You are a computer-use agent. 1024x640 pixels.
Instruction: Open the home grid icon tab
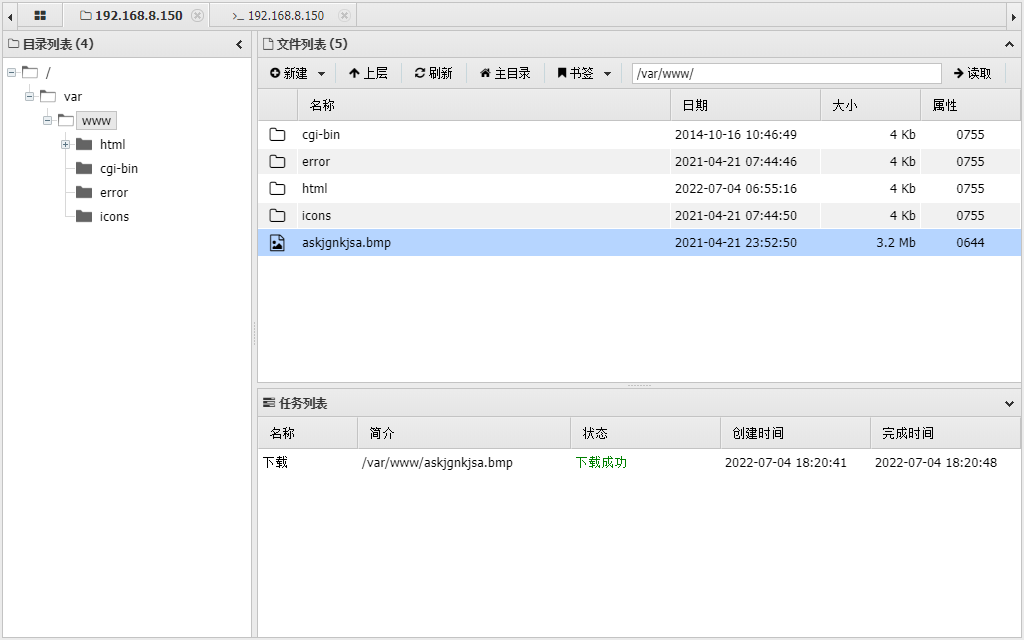click(40, 16)
